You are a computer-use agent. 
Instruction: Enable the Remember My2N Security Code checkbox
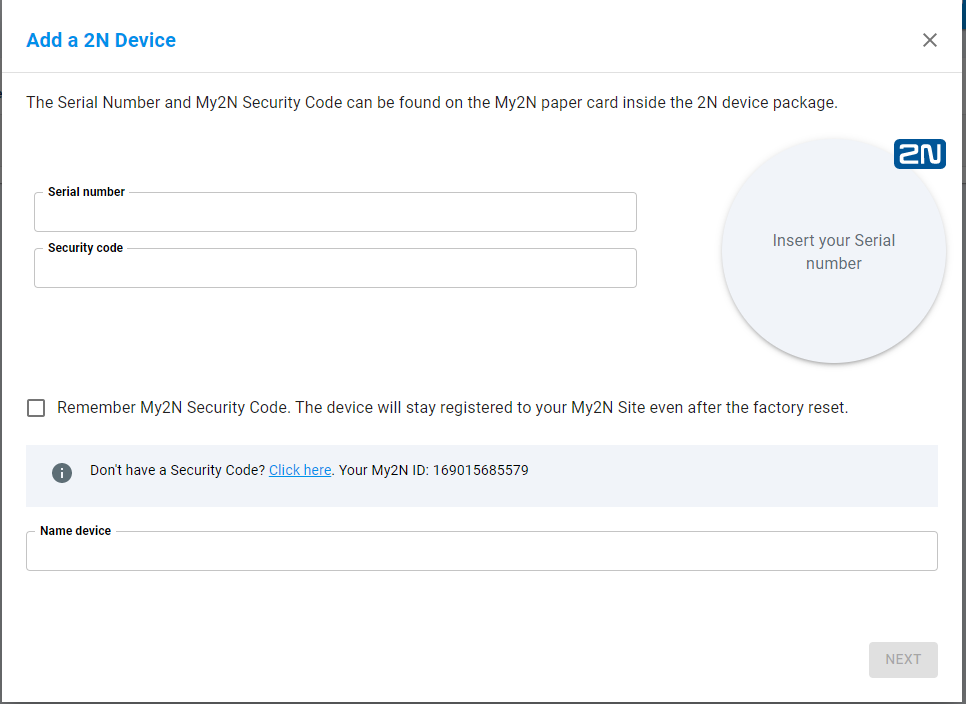coord(36,408)
